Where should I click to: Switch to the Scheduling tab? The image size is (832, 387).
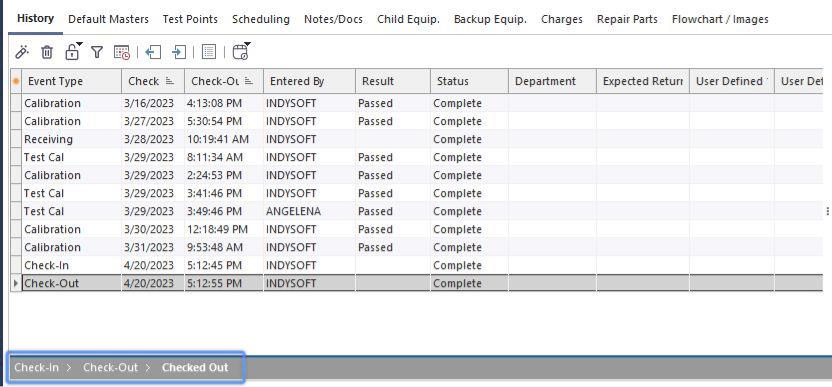coord(261,19)
